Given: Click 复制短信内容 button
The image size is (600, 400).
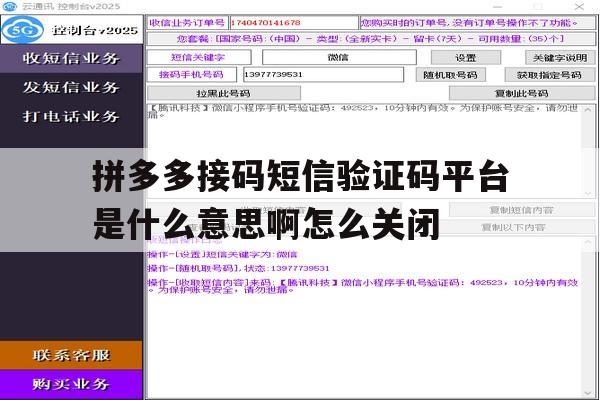Looking at the screenshot, I should [x=522, y=210].
